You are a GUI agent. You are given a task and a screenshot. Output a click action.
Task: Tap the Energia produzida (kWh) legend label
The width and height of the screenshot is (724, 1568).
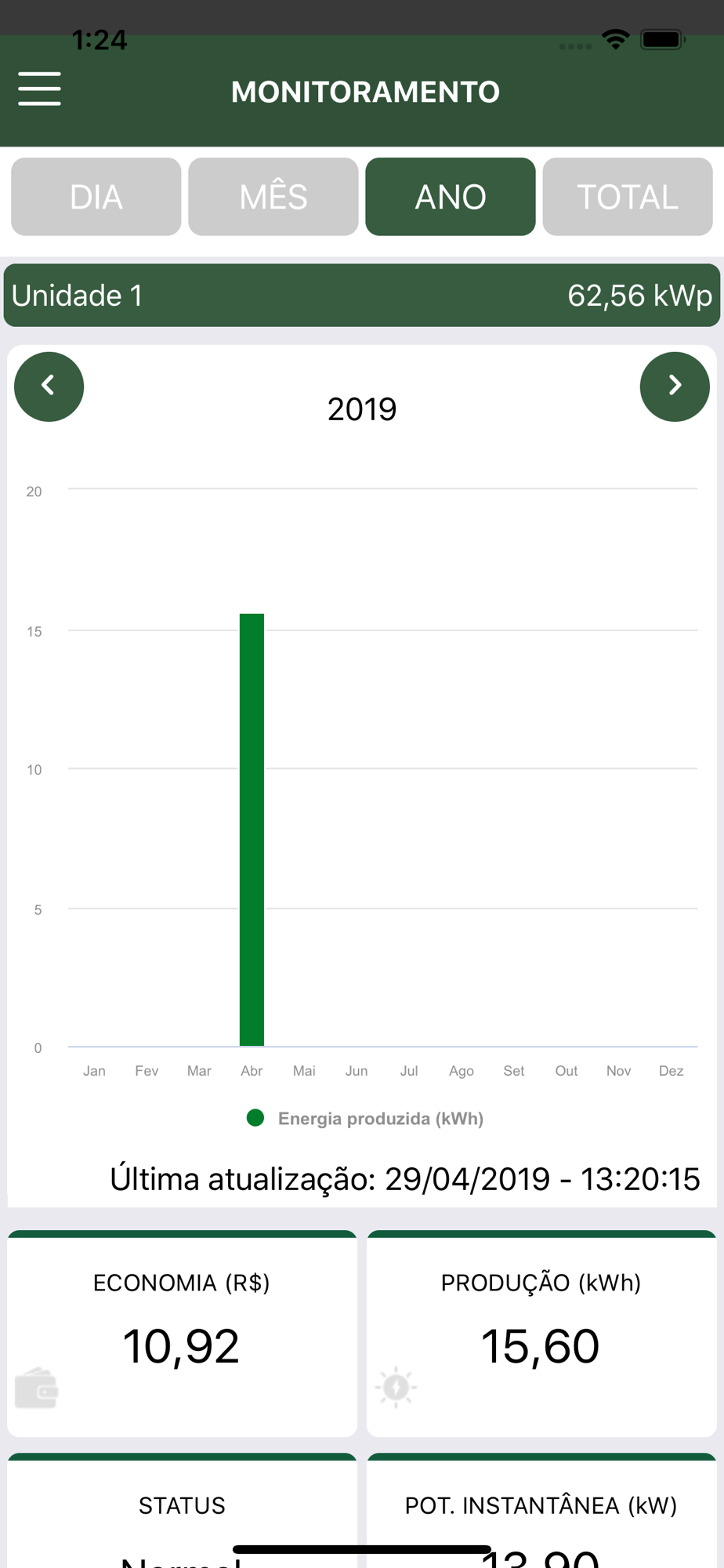pyautogui.click(x=381, y=1119)
